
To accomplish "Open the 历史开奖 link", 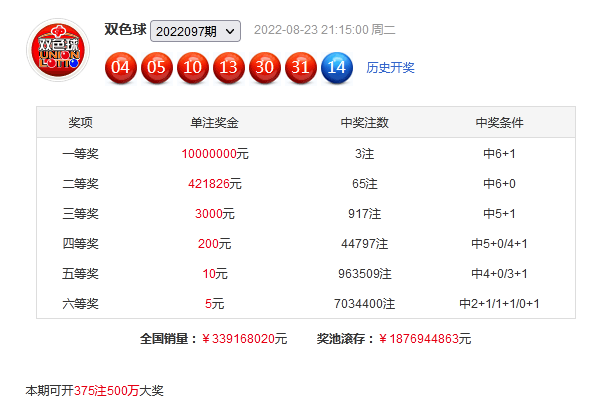I will tap(390, 68).
